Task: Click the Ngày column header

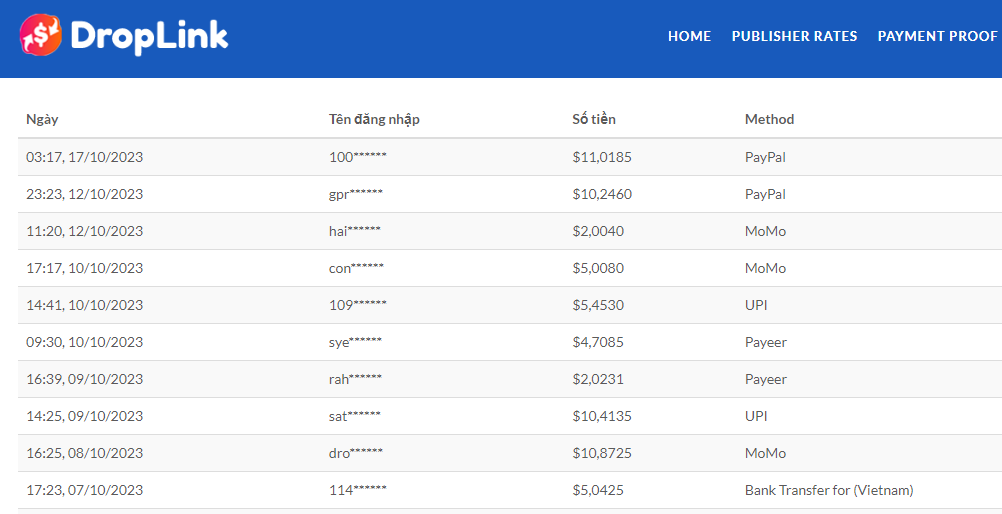Action: coord(42,119)
